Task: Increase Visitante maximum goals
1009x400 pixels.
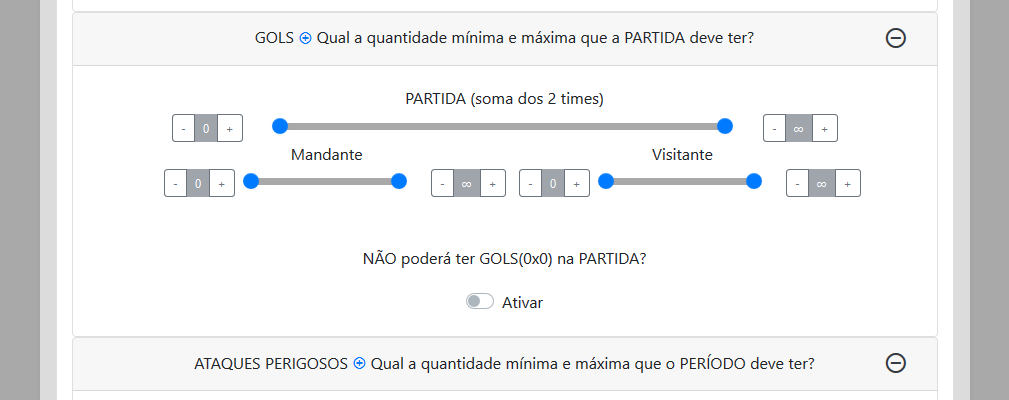Action: [847, 184]
